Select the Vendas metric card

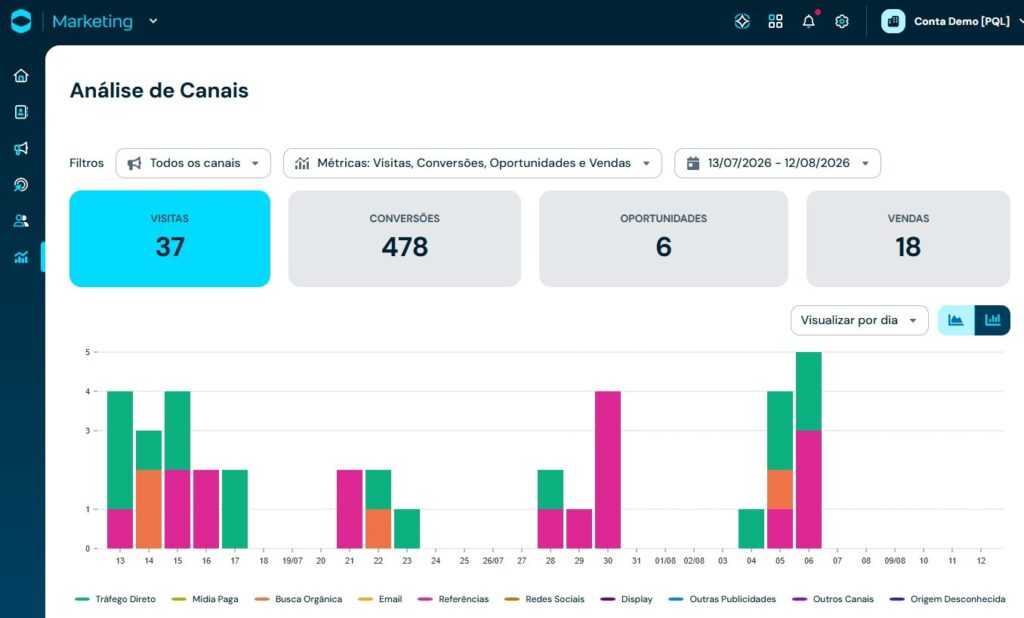coord(908,238)
